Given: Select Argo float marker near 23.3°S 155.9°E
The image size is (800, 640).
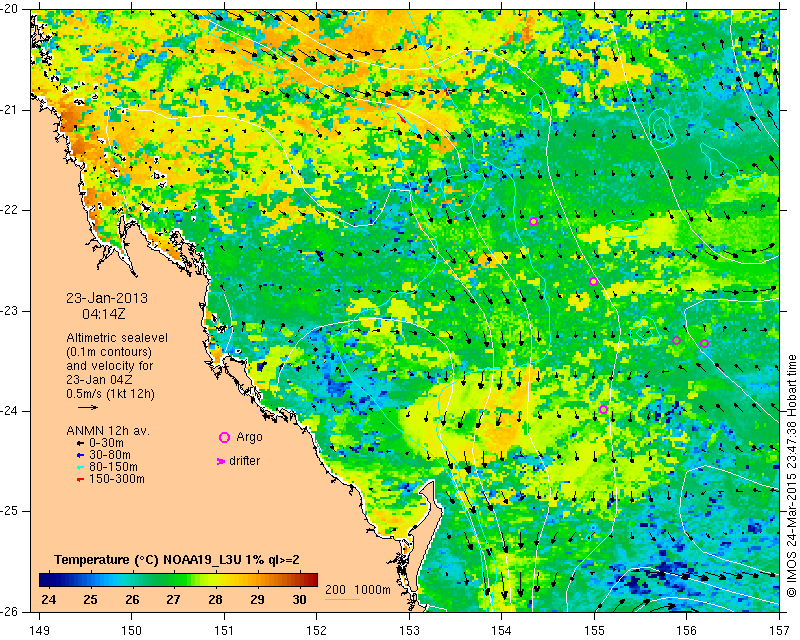Looking at the screenshot, I should pos(677,340).
